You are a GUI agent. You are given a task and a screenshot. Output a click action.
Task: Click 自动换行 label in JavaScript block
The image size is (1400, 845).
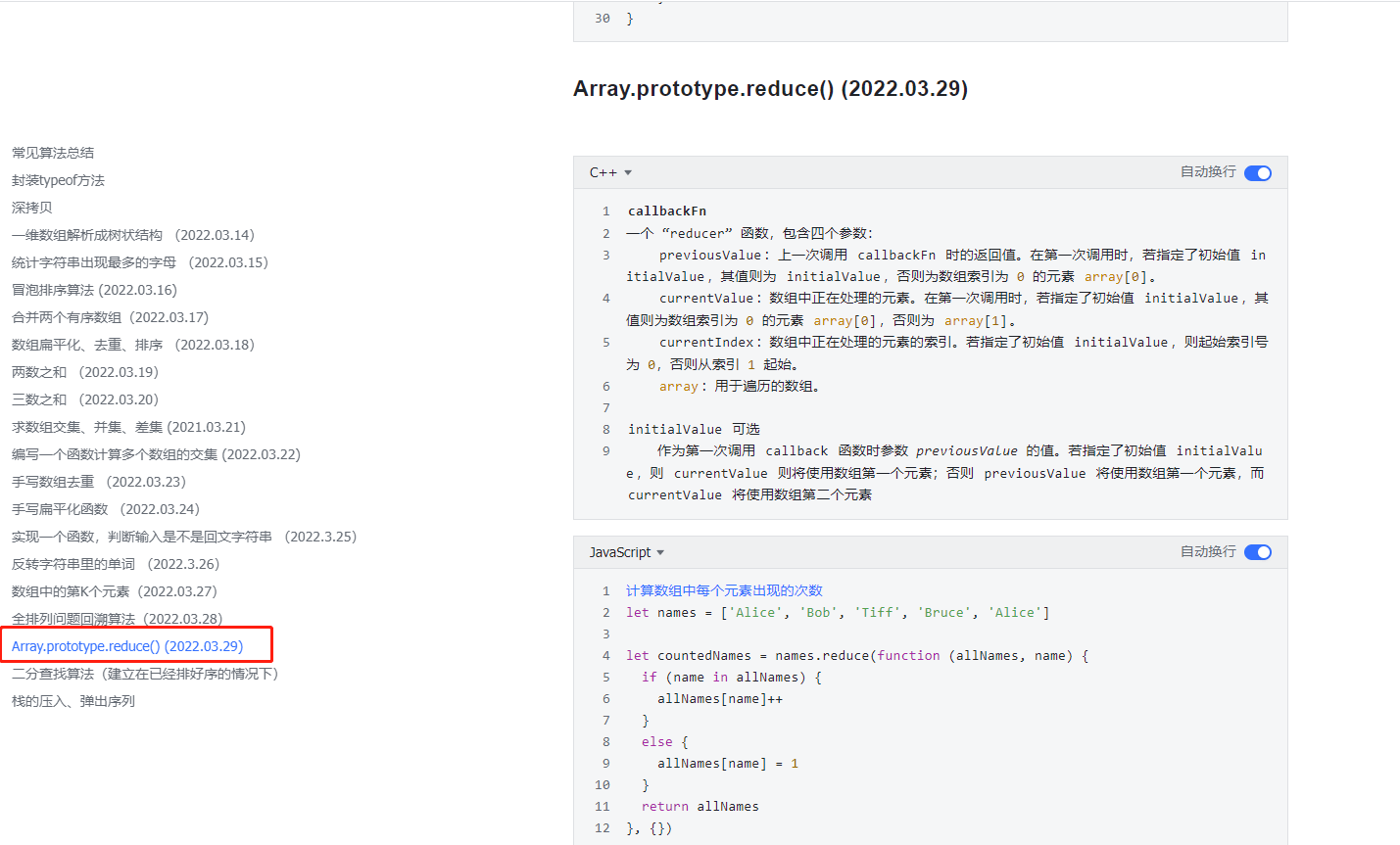[x=1208, y=551]
